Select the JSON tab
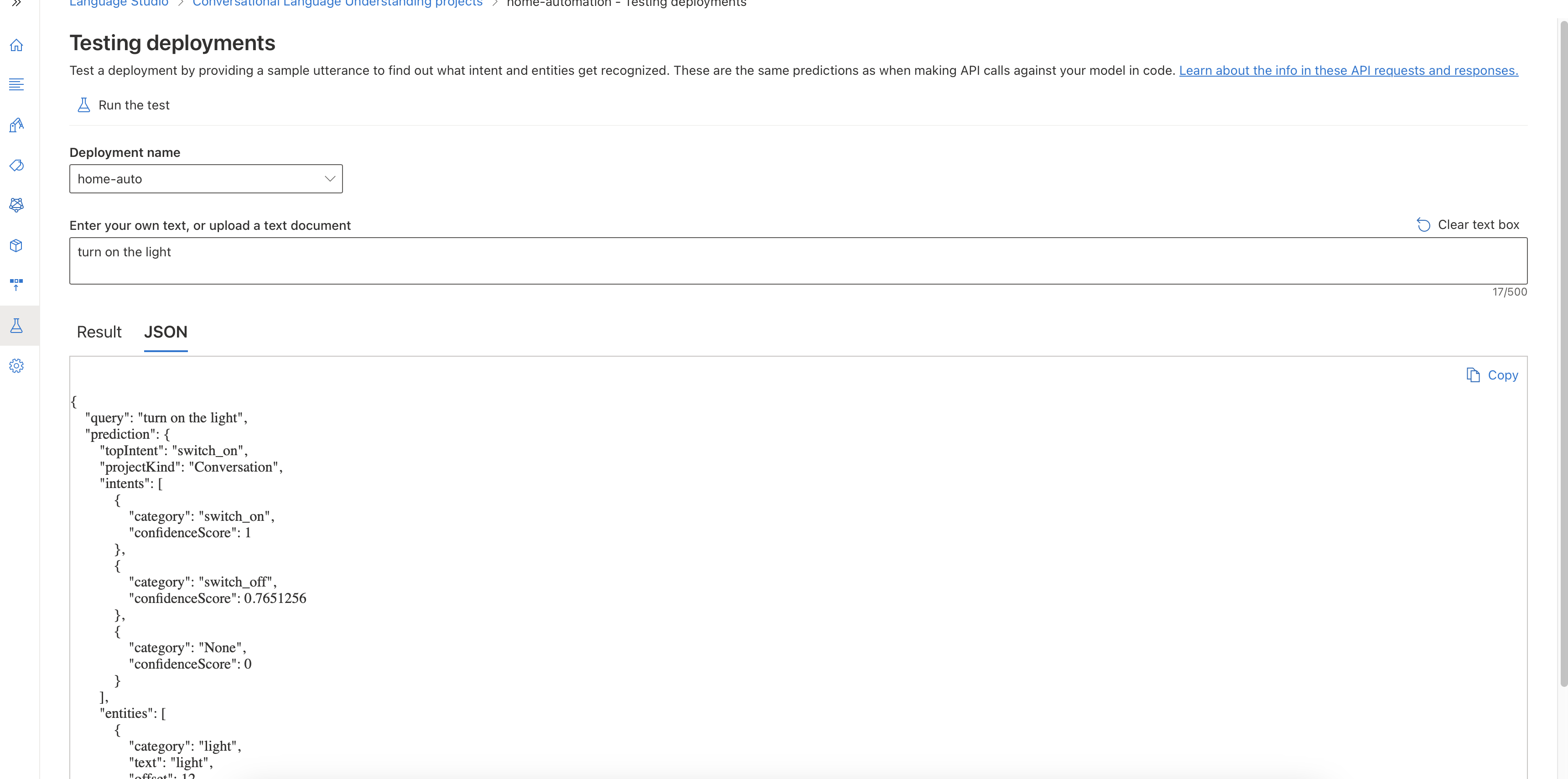This screenshot has width=1568, height=779. point(166,332)
